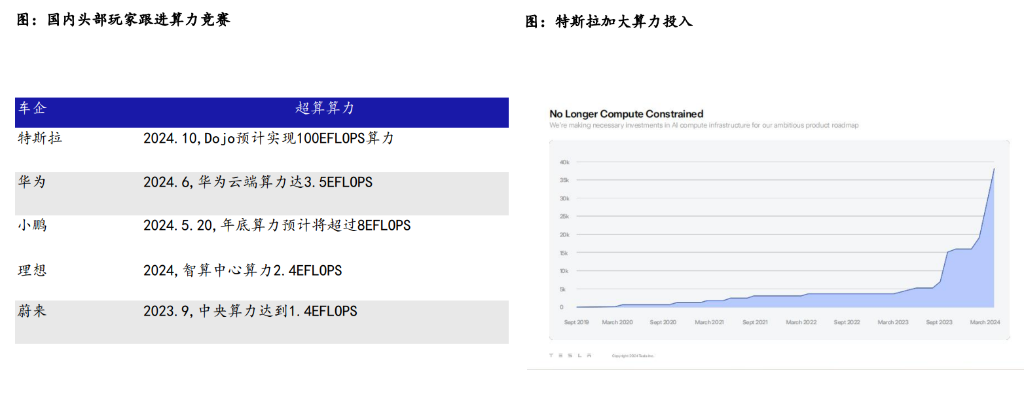Click the 'Sept 2019' x-axis label
Image resolution: width=1024 pixels, height=411 pixels.
pyautogui.click(x=575, y=322)
